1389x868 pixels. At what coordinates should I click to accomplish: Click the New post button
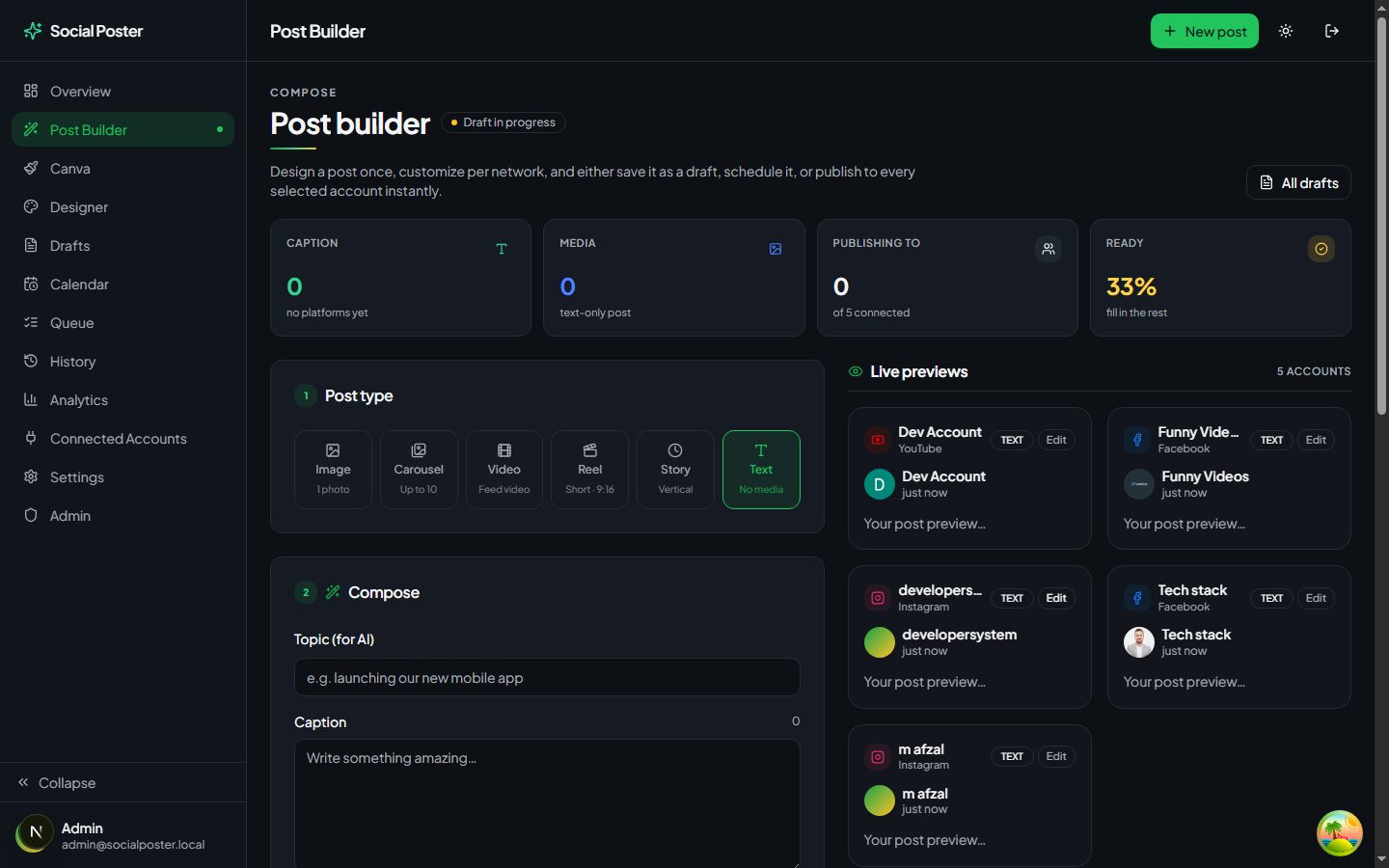tap(1205, 31)
